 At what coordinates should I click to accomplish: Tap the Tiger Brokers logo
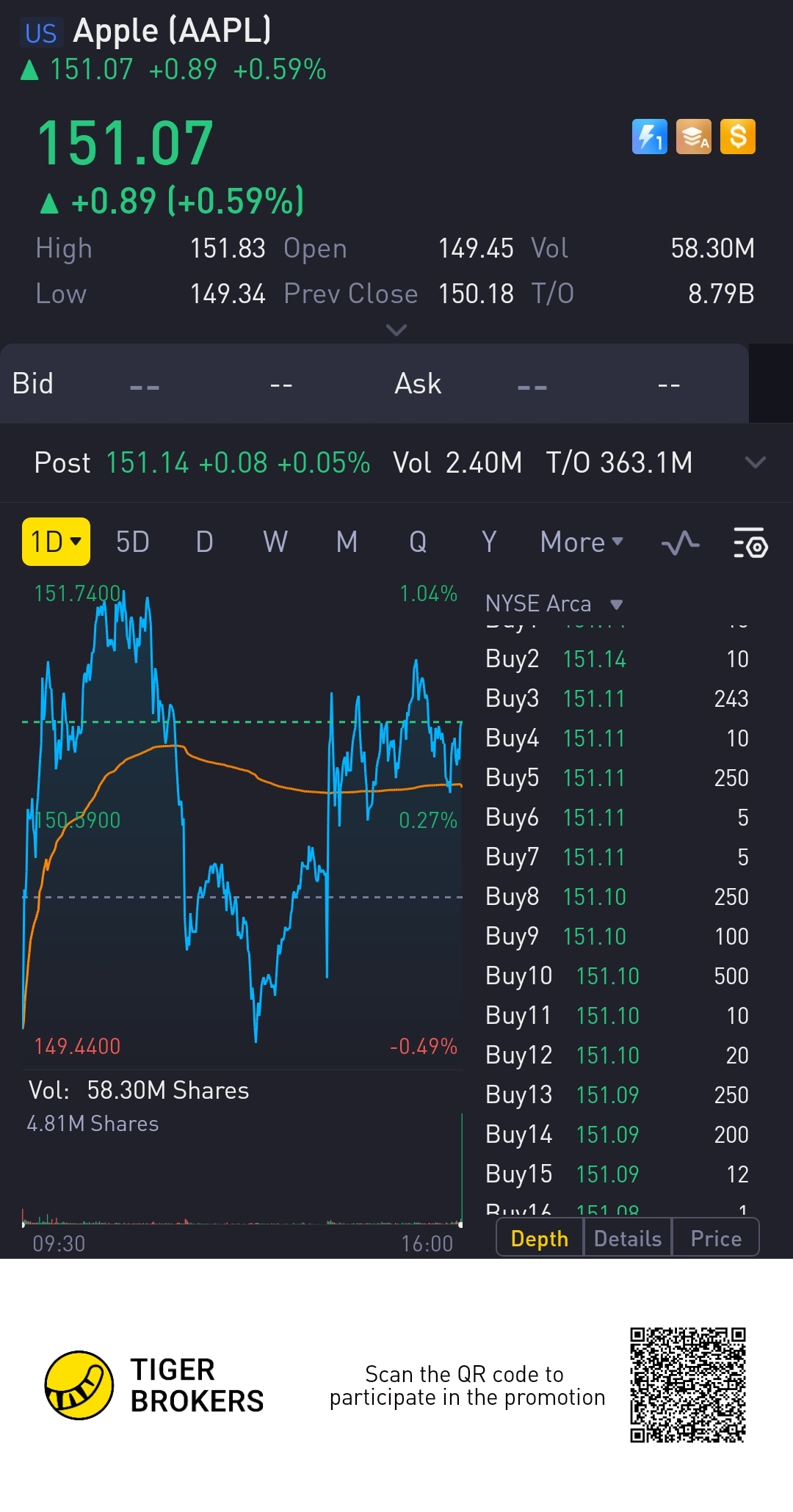79,1385
